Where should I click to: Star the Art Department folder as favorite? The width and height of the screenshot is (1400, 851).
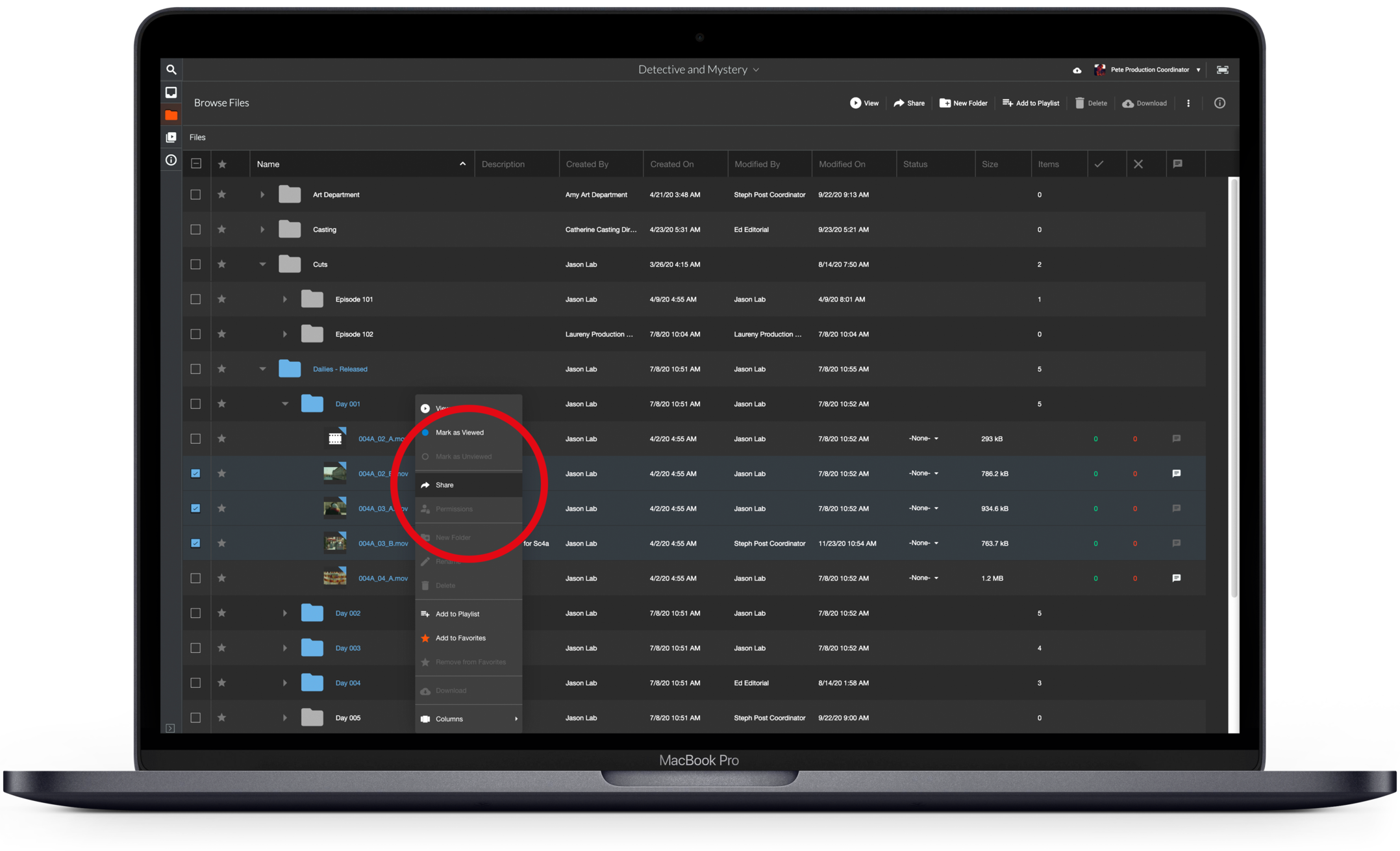[222, 194]
